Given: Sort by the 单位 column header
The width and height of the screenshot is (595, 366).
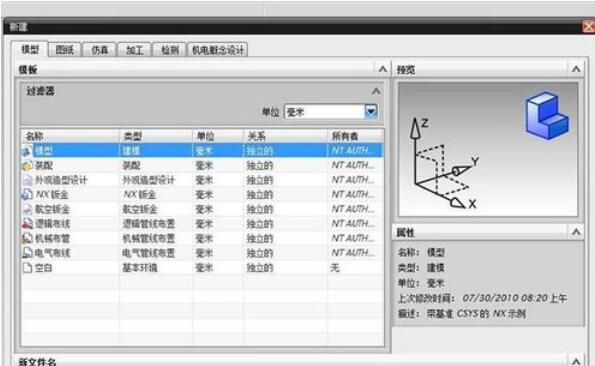Looking at the screenshot, I should (217, 136).
